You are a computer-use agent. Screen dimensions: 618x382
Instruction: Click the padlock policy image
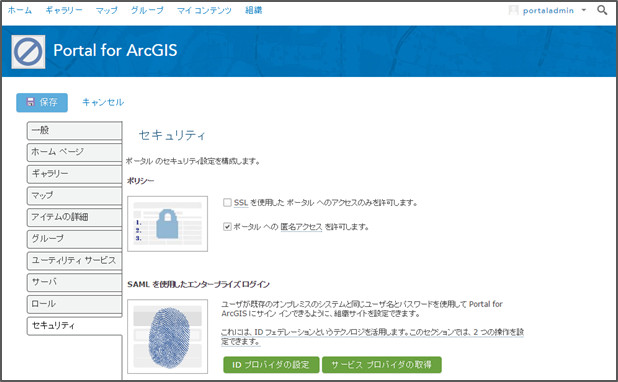(168, 224)
